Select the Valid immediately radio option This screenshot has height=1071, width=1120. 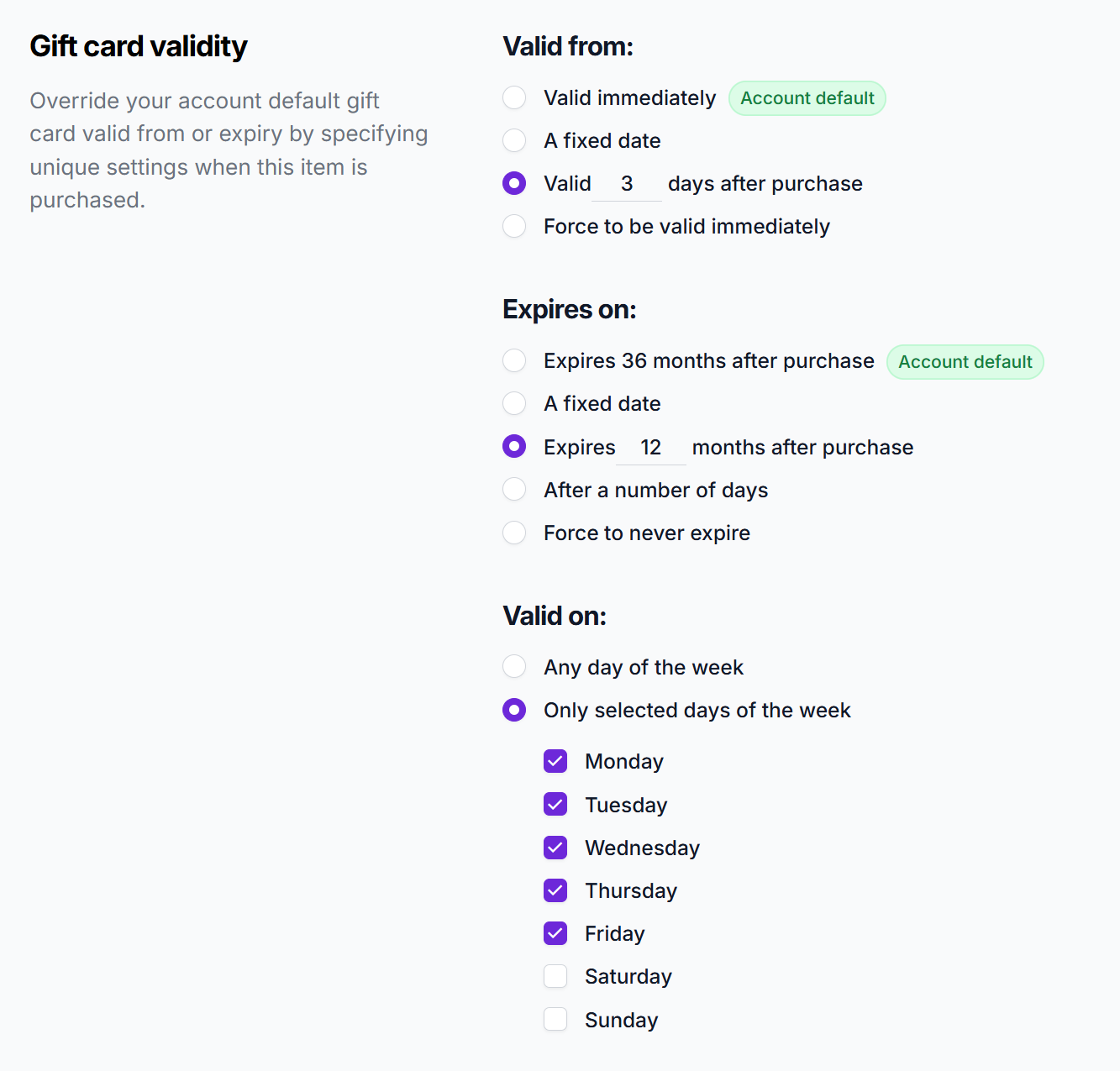514,98
